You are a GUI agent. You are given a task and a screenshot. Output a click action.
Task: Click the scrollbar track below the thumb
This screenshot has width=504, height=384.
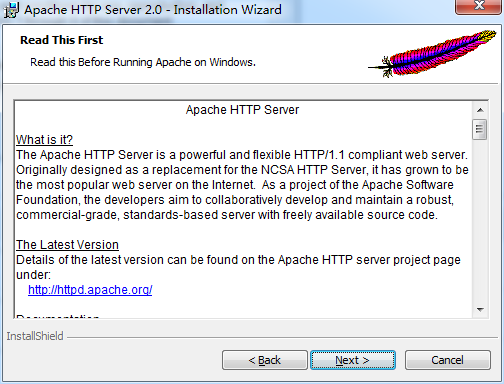point(480,220)
